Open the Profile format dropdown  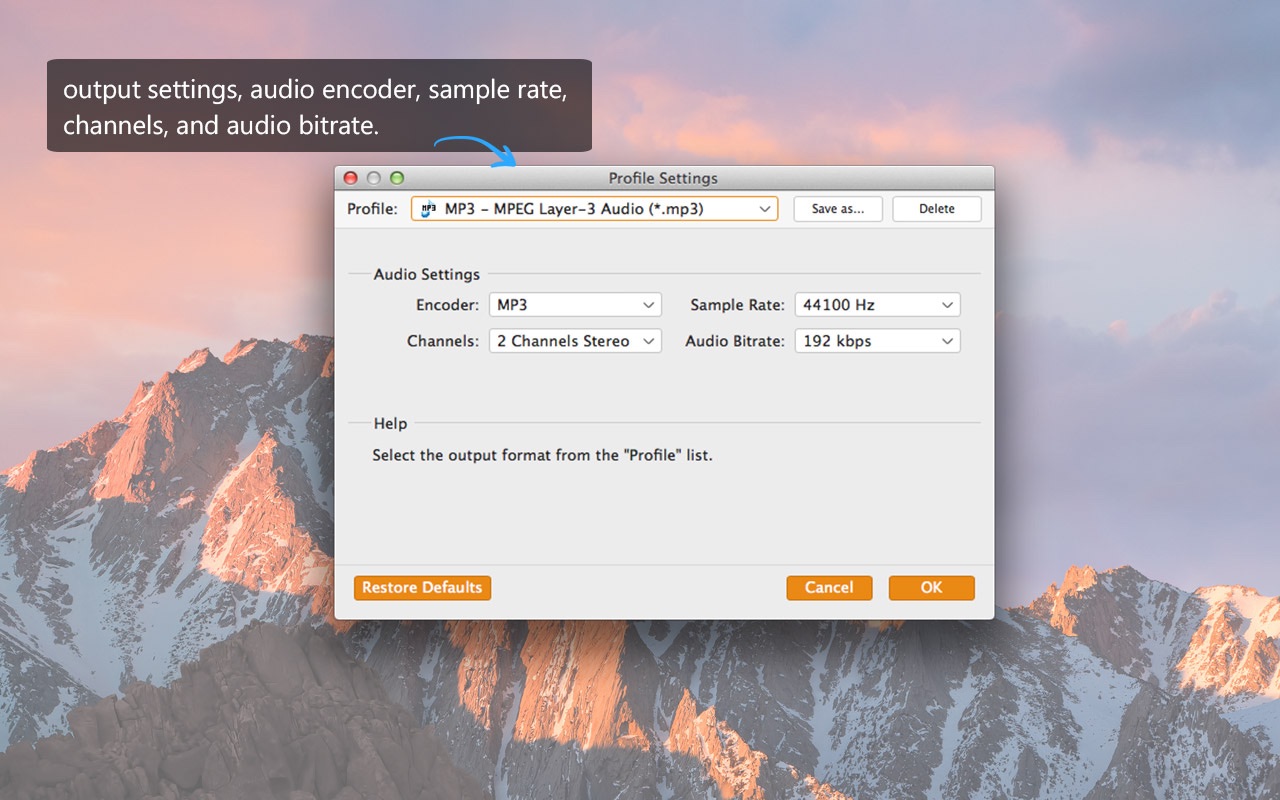[x=594, y=209]
